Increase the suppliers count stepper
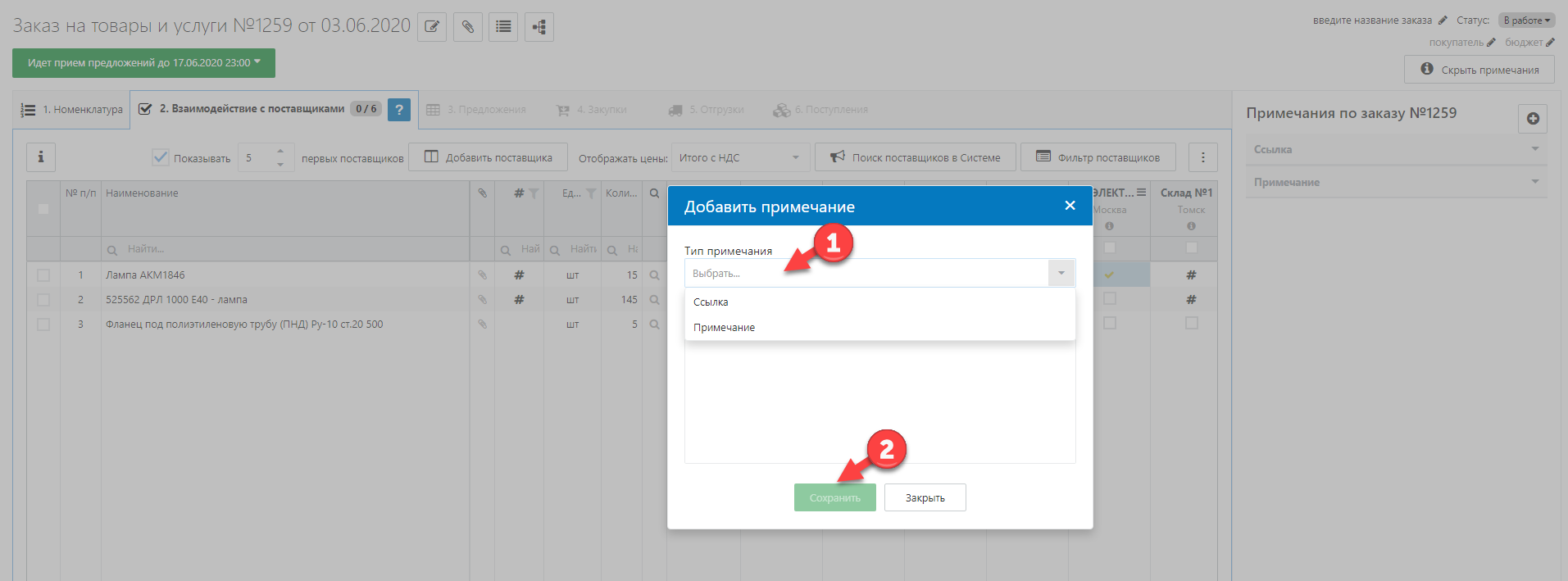Viewport: 1568px width, 581px height. (280, 152)
